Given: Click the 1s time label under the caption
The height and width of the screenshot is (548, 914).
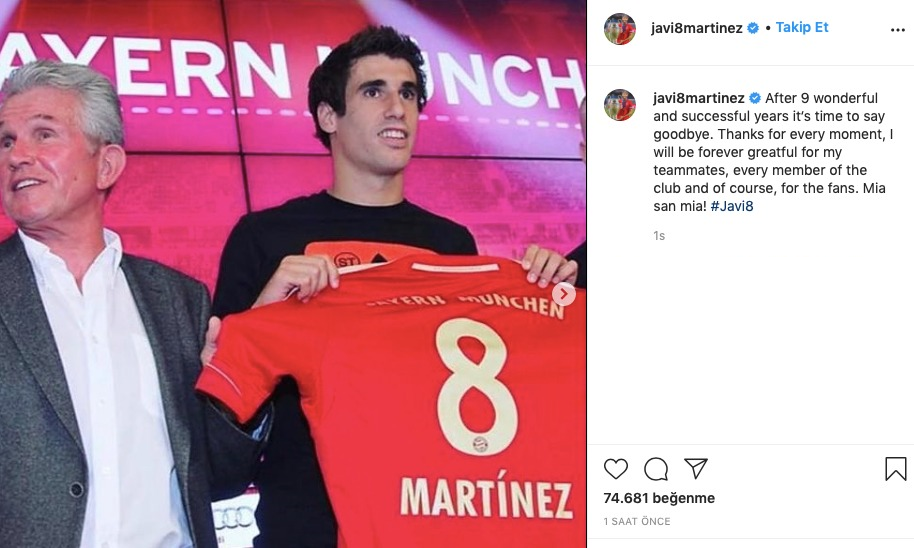Looking at the screenshot, I should 659,236.
